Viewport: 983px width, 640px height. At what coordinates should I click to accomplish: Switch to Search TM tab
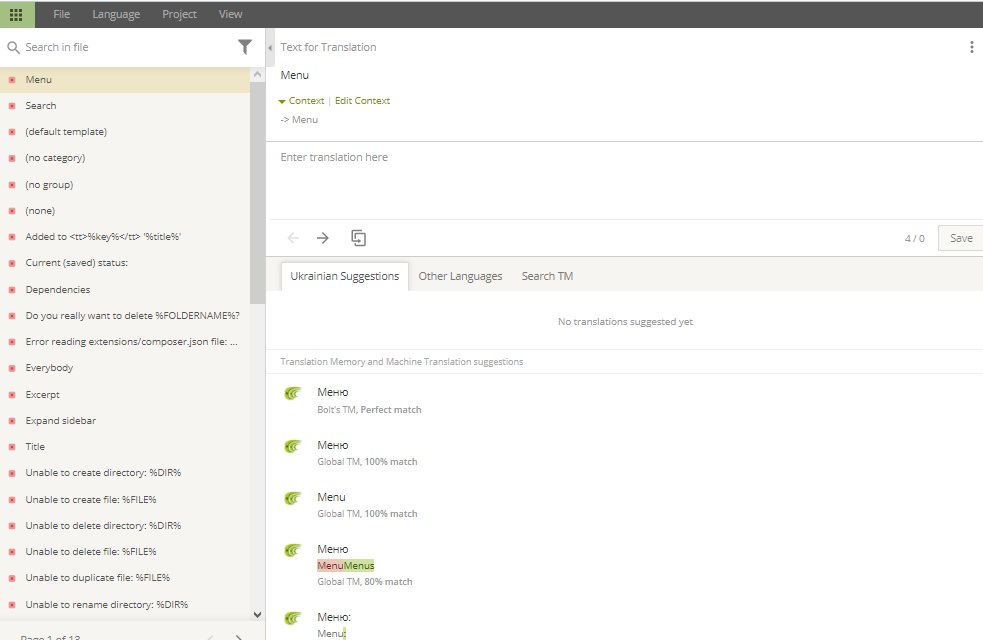[x=547, y=276]
